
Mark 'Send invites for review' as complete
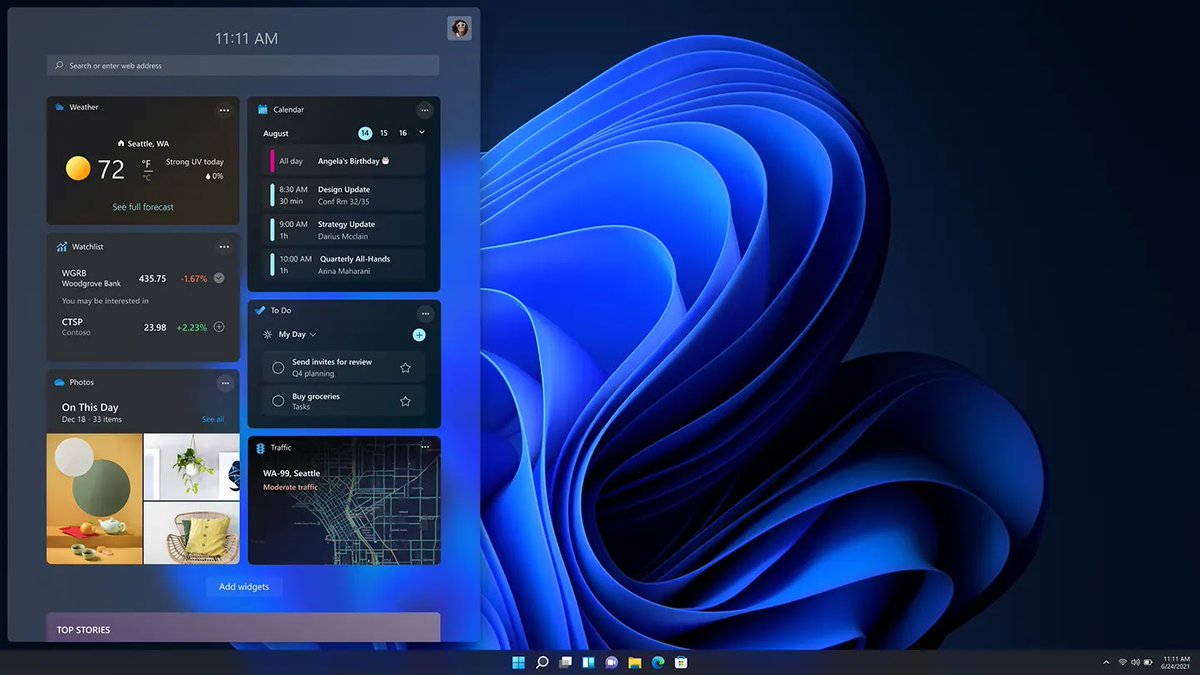[276, 366]
